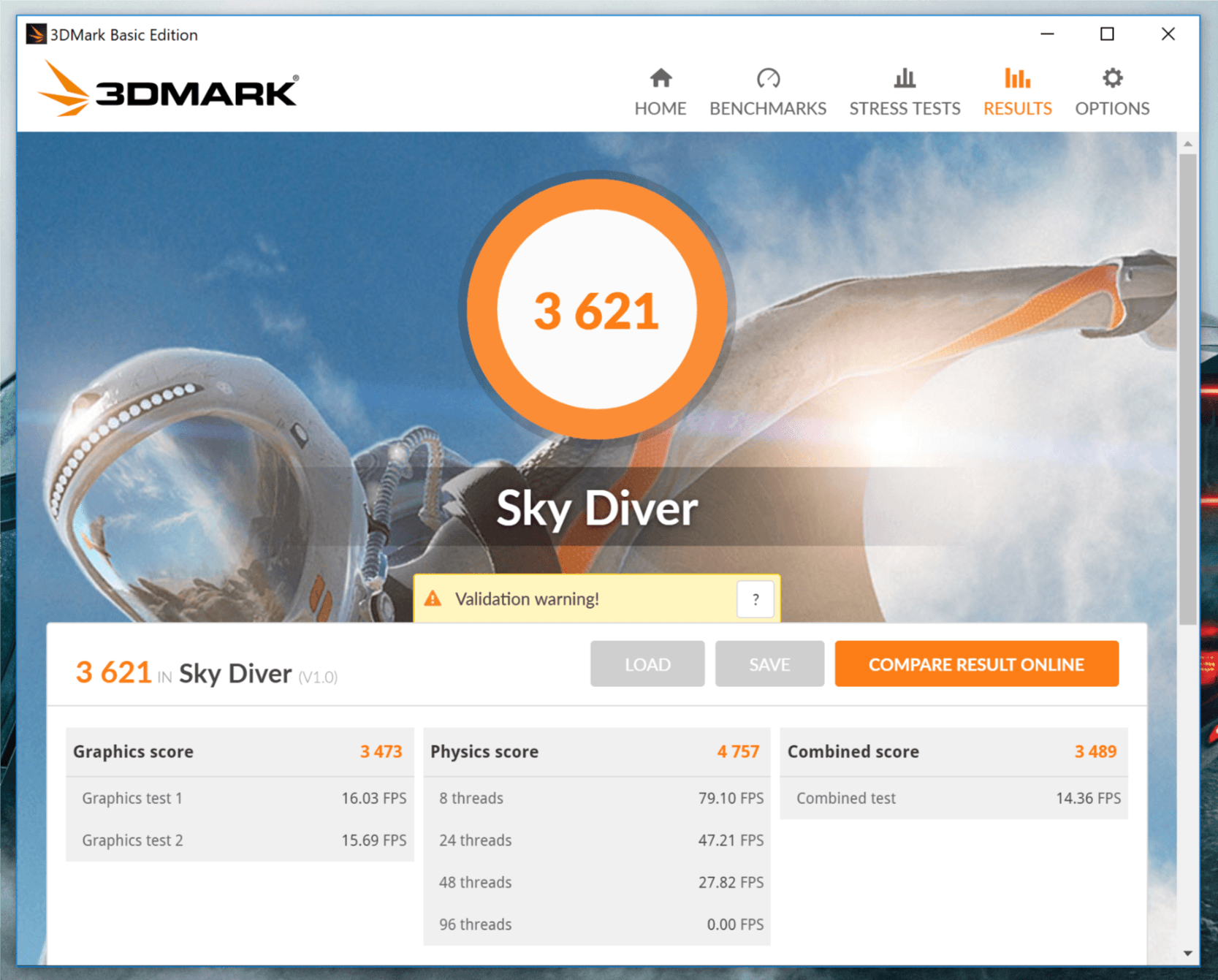This screenshot has width=1218, height=980.
Task: Open the HOME tab label
Action: pos(661,108)
